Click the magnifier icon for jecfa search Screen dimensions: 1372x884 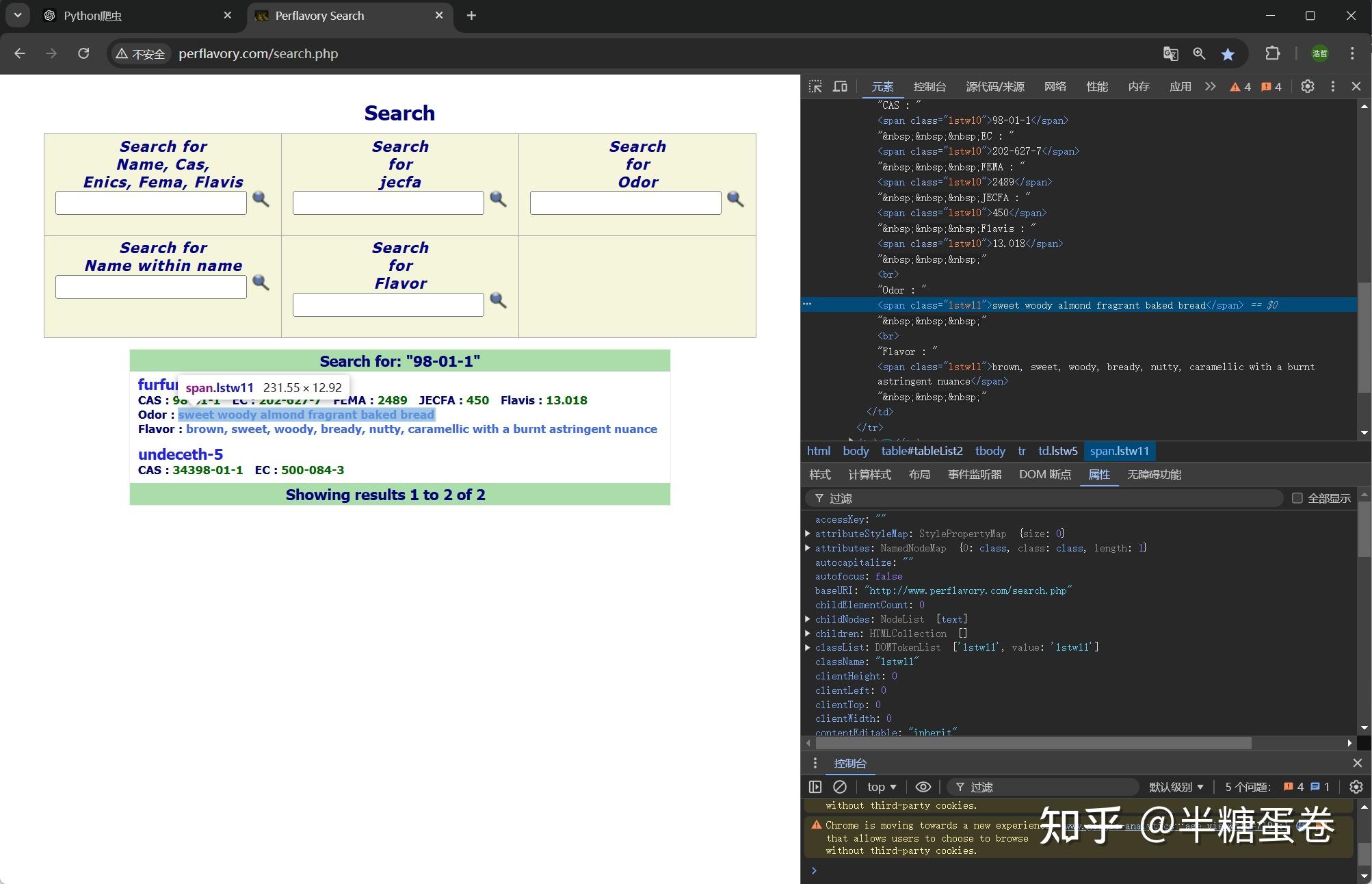coord(499,200)
